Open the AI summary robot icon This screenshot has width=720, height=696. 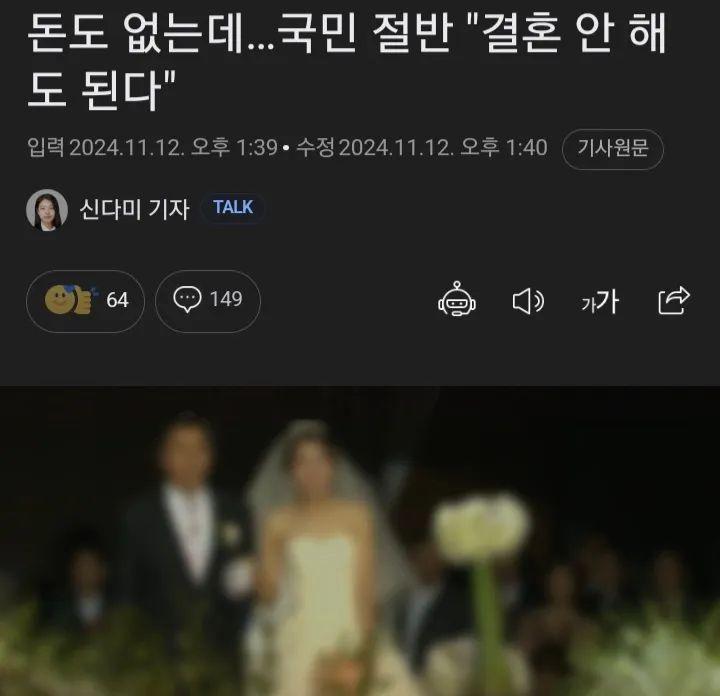[x=456, y=299]
